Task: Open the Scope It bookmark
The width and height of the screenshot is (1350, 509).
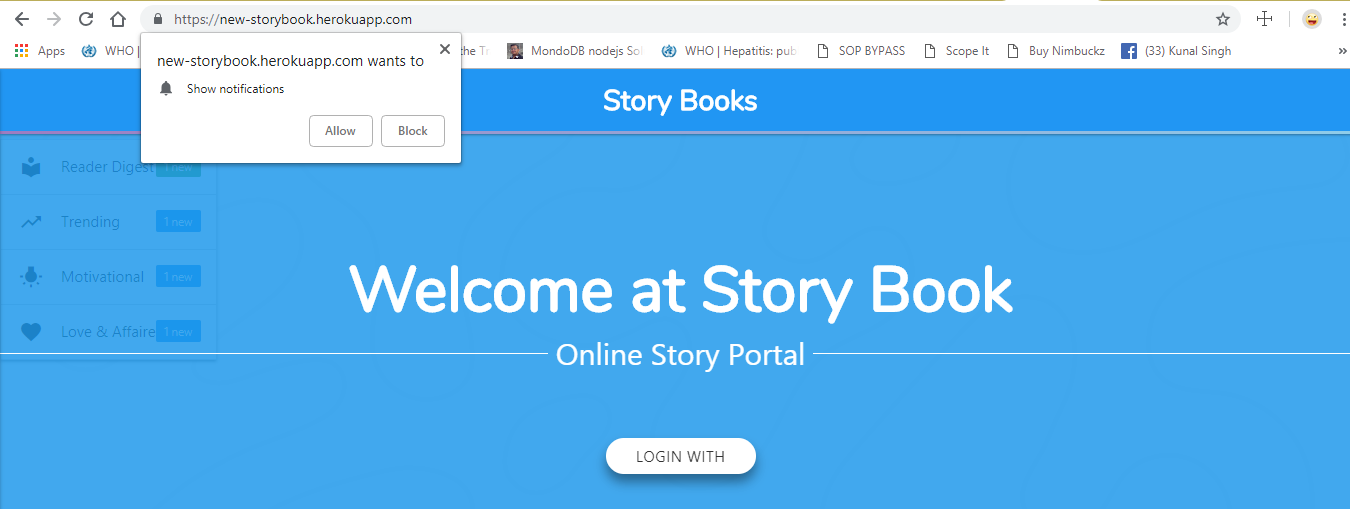Action: (x=957, y=51)
